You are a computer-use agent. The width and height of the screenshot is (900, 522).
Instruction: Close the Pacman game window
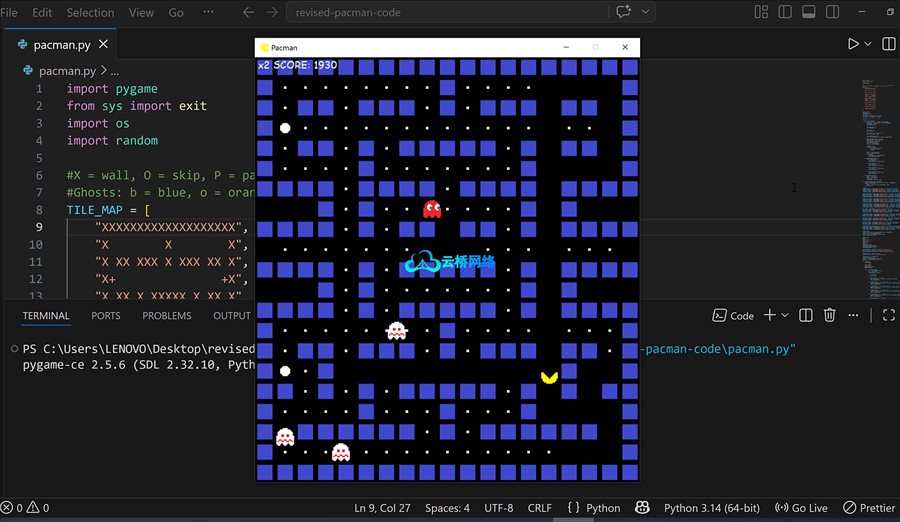(625, 47)
